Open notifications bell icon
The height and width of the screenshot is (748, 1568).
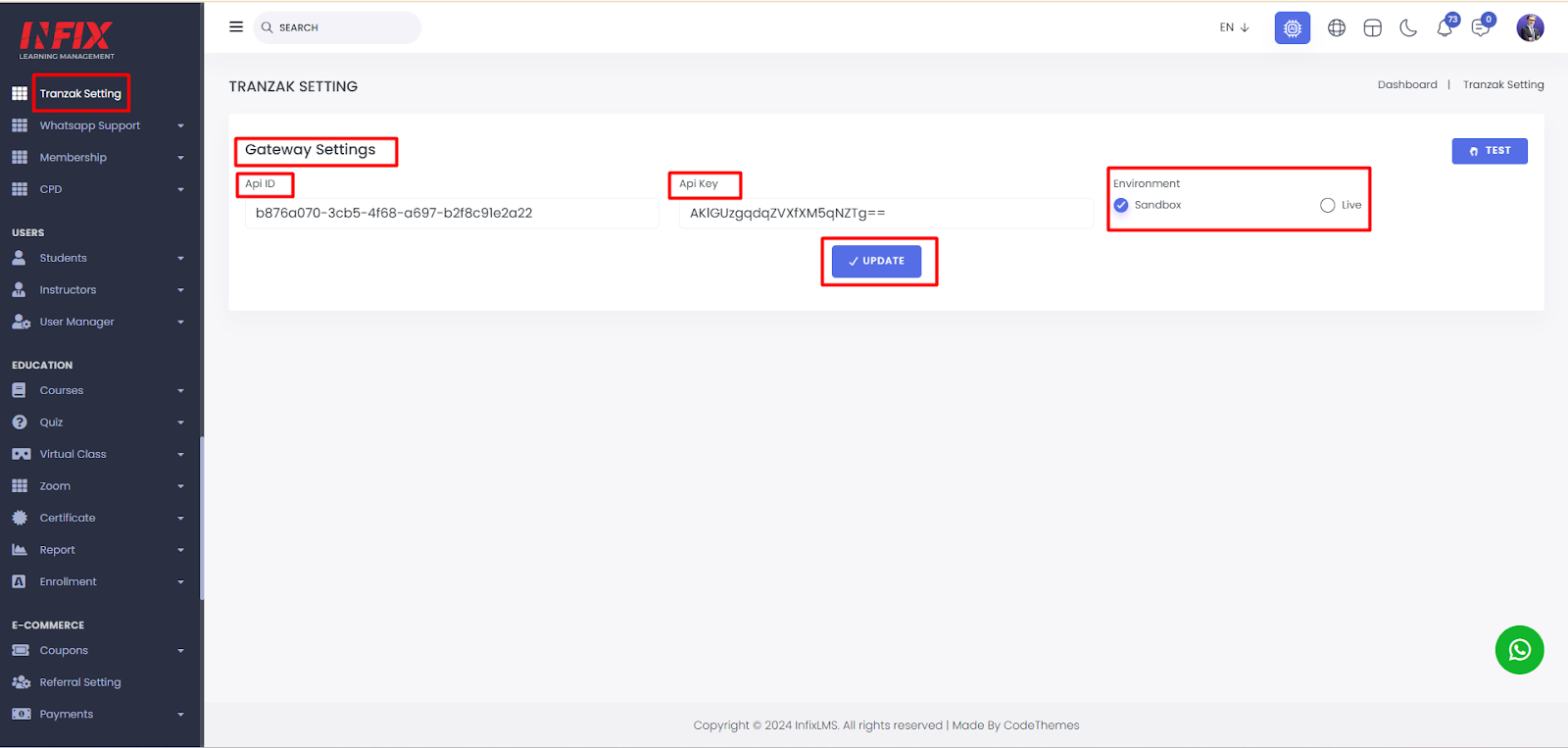click(1445, 27)
